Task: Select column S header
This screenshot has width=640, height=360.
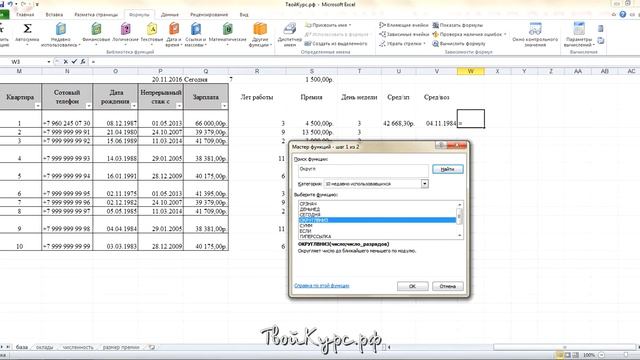Action: coord(312,71)
